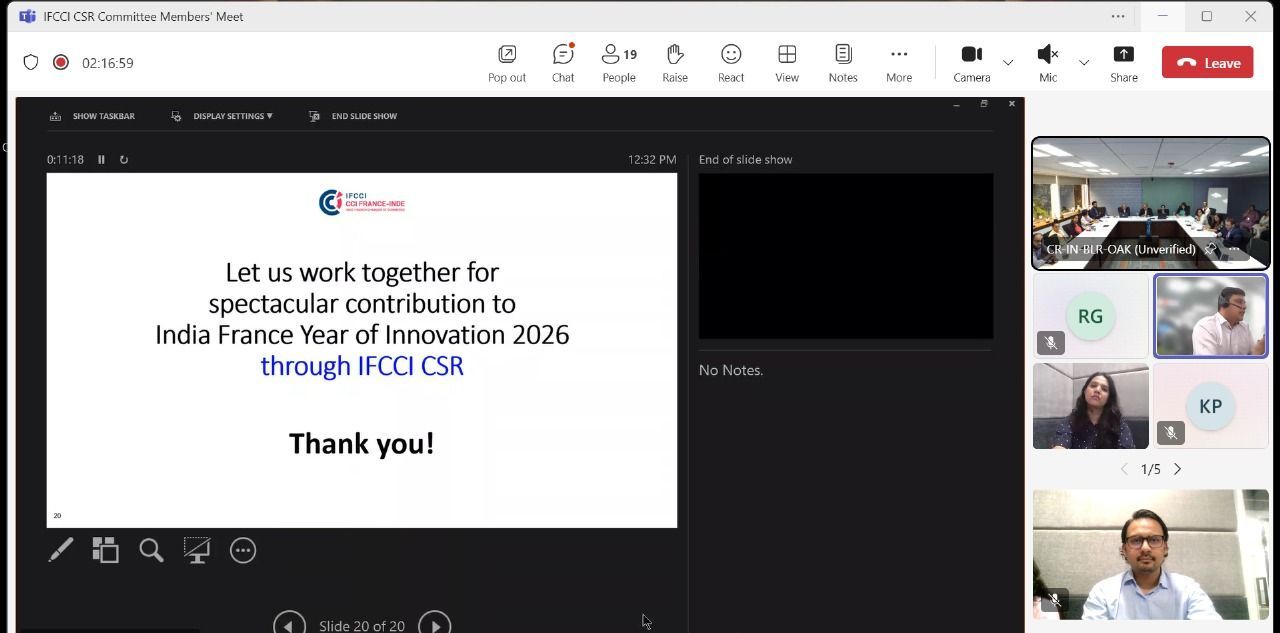Open the Notes panel

click(x=843, y=62)
